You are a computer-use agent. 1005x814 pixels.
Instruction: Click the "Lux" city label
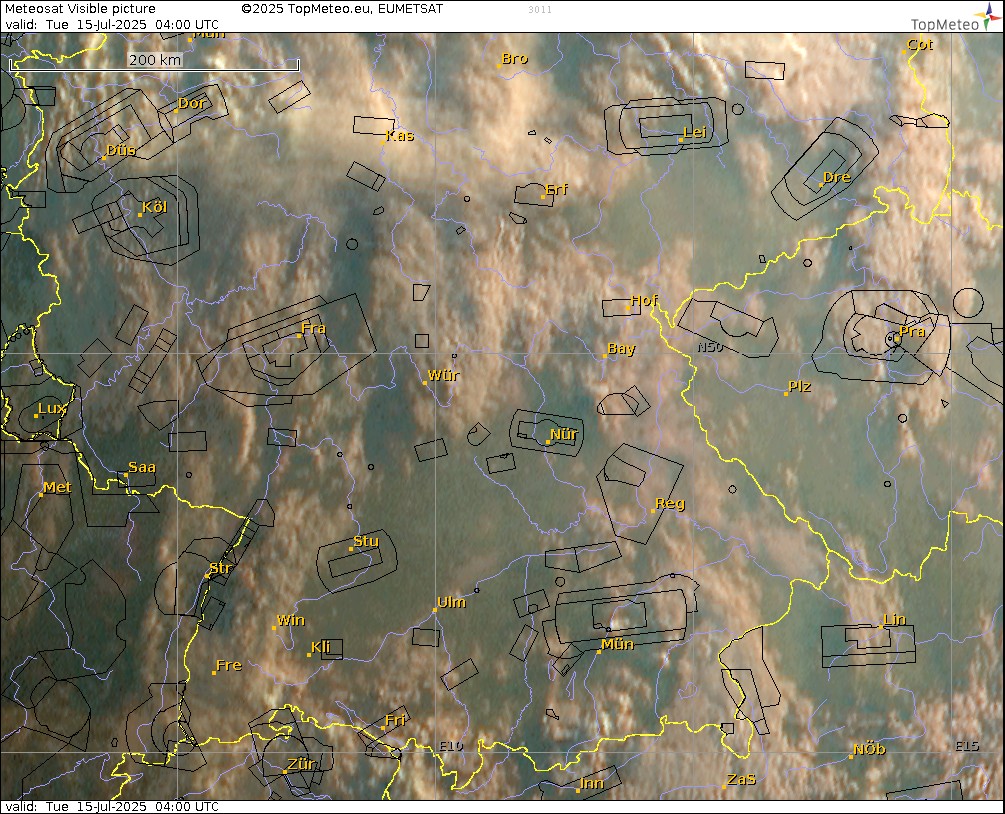(x=52, y=408)
